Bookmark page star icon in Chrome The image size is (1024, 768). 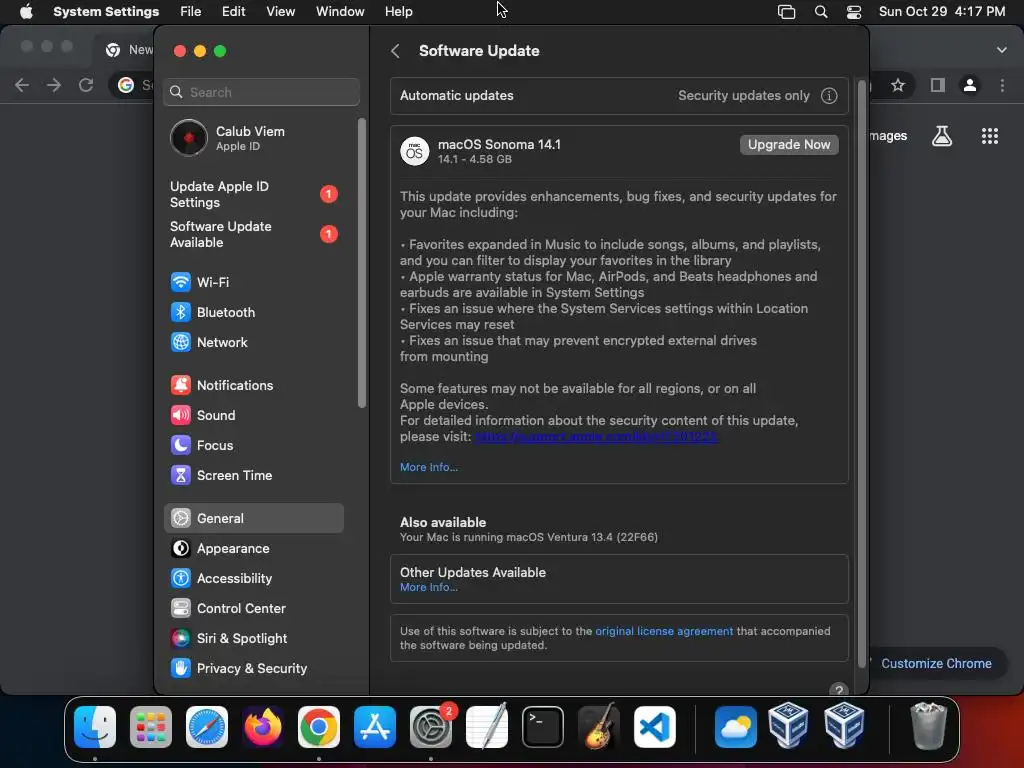point(898,85)
